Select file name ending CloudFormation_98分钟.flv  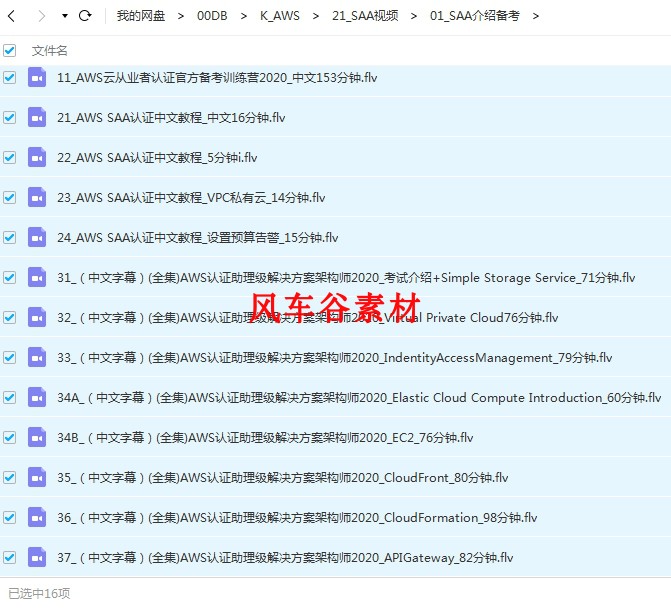(x=297, y=518)
